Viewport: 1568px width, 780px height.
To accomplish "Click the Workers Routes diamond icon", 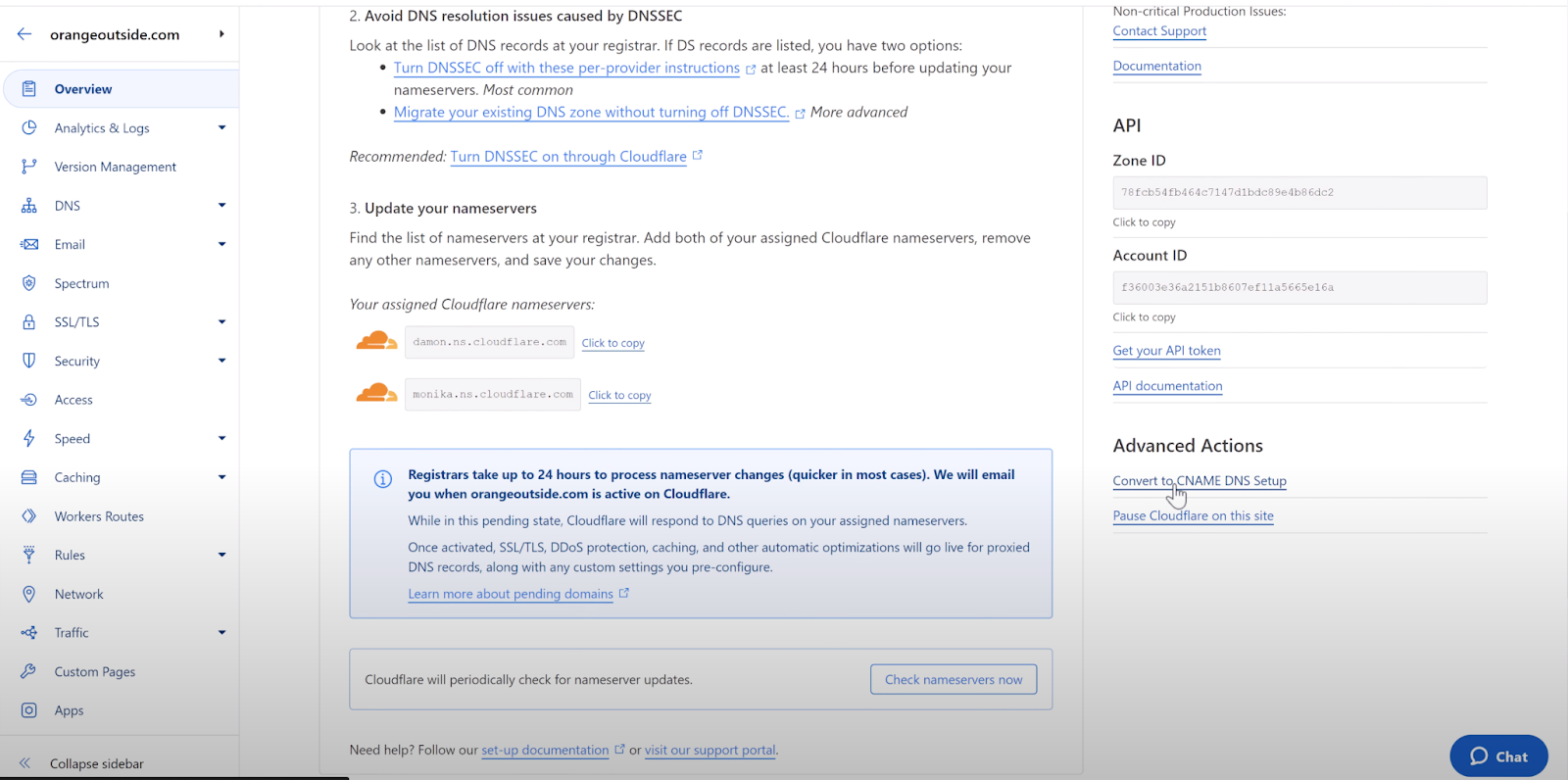I will pyautogui.click(x=29, y=516).
